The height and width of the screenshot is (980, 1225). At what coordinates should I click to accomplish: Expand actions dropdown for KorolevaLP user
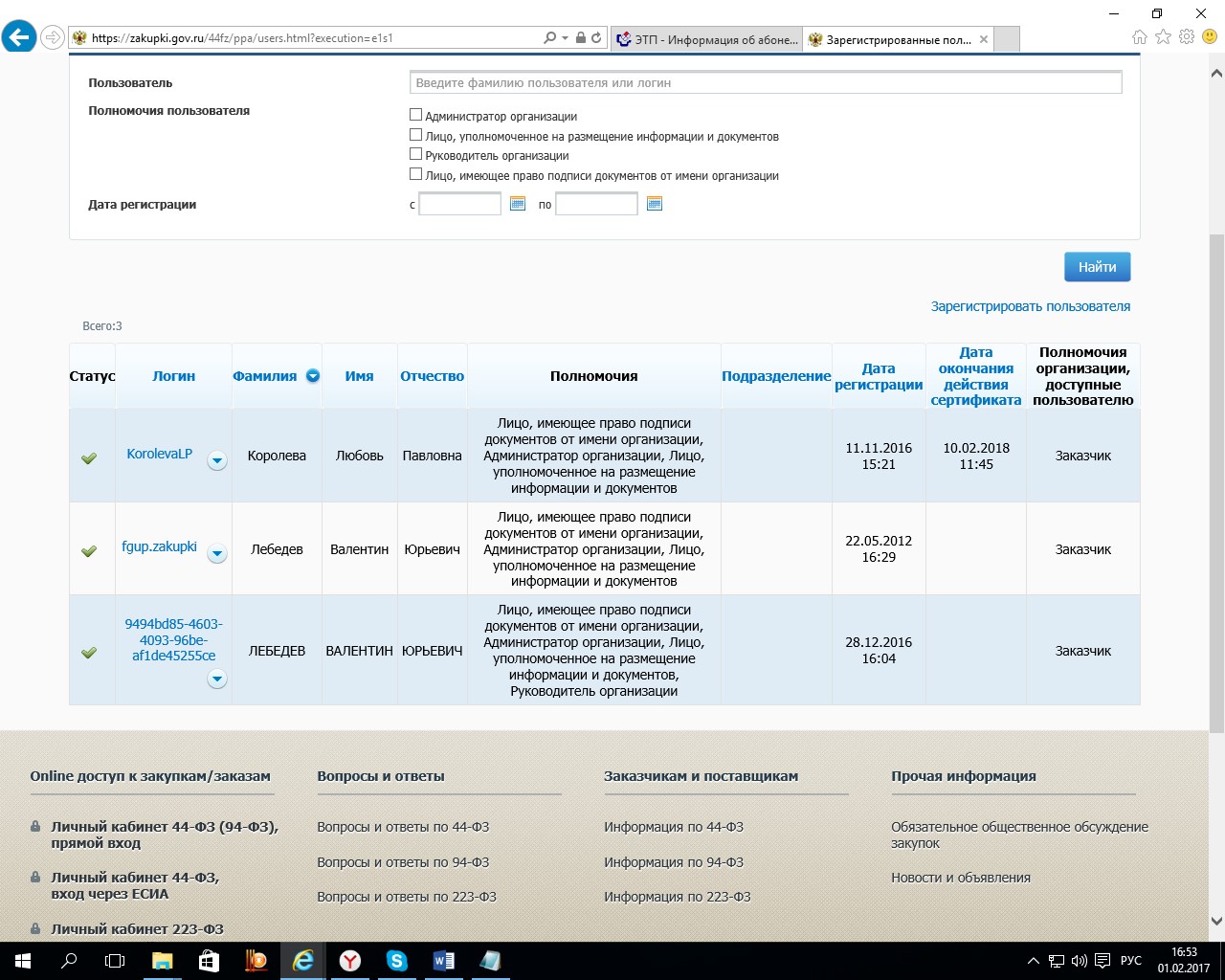click(217, 461)
